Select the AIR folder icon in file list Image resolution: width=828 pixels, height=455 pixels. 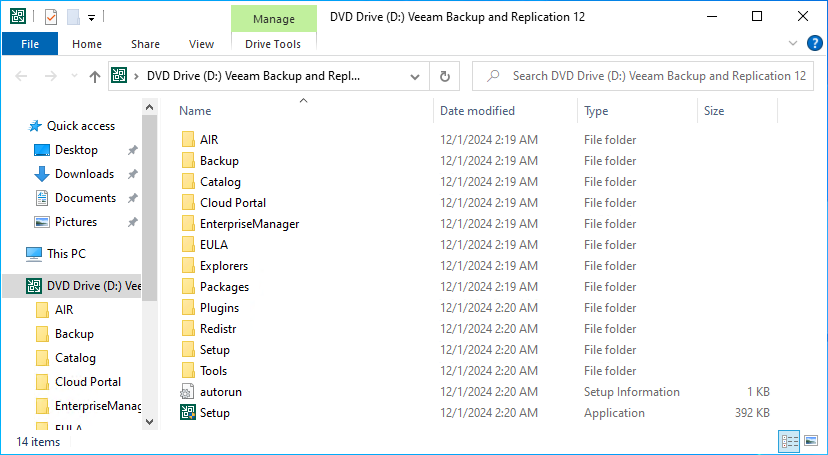tap(188, 140)
